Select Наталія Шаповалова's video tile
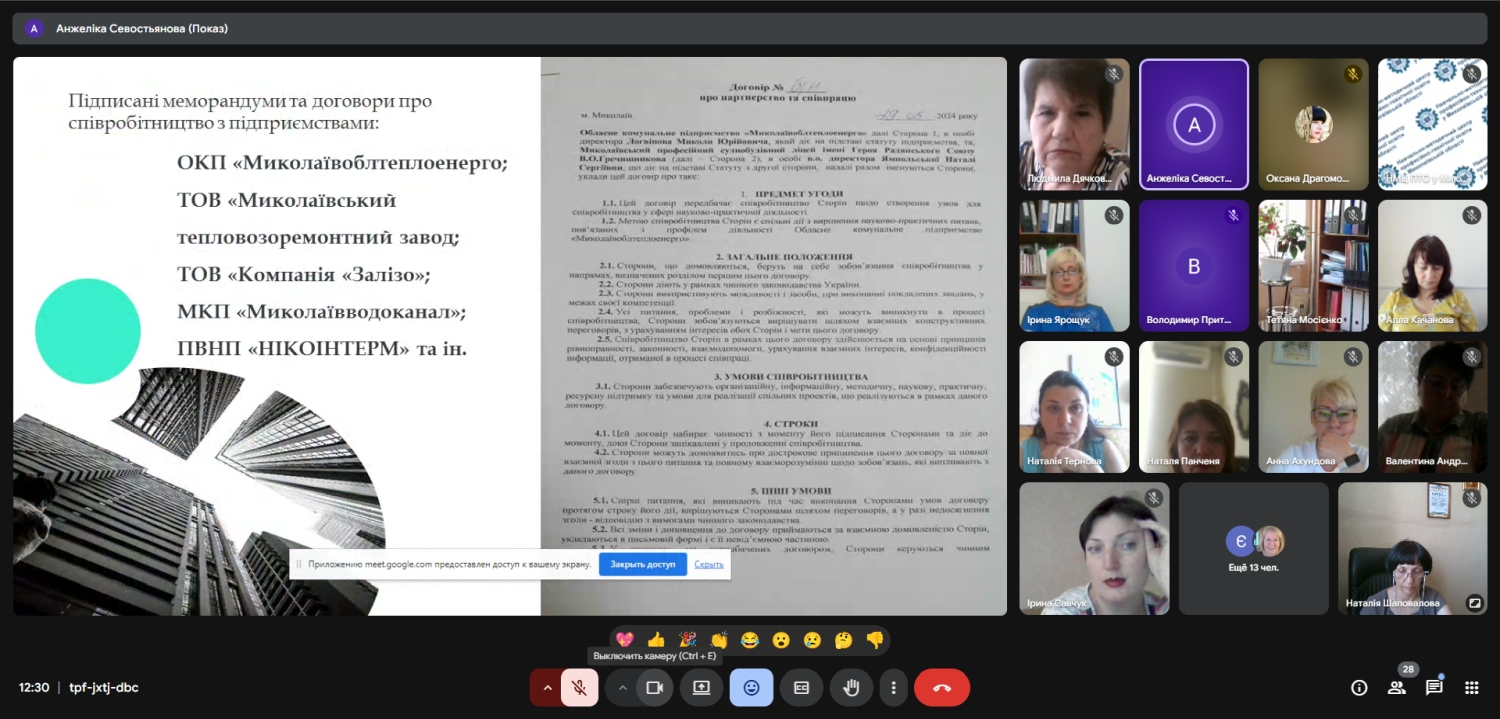 (x=1413, y=549)
